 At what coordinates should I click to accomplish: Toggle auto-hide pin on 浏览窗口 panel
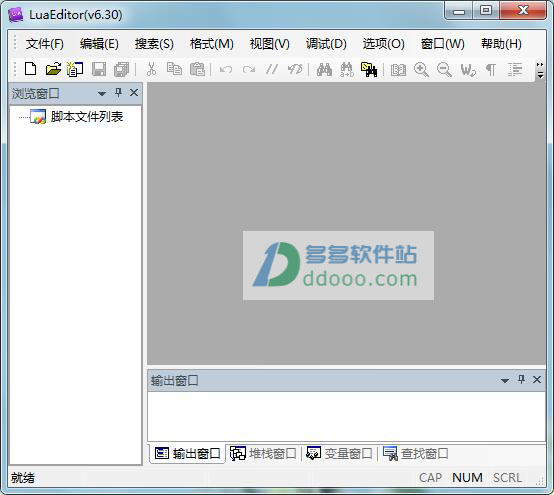[x=118, y=93]
